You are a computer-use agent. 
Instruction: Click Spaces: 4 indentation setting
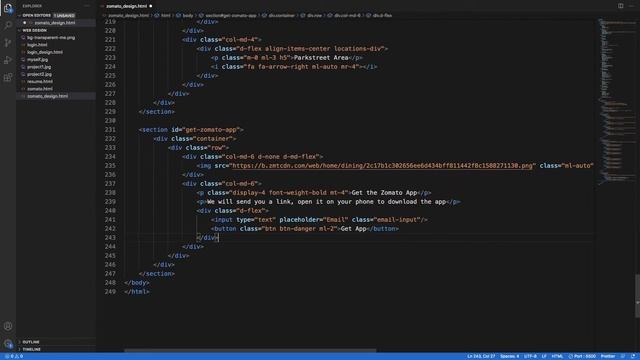pyautogui.click(x=509, y=356)
